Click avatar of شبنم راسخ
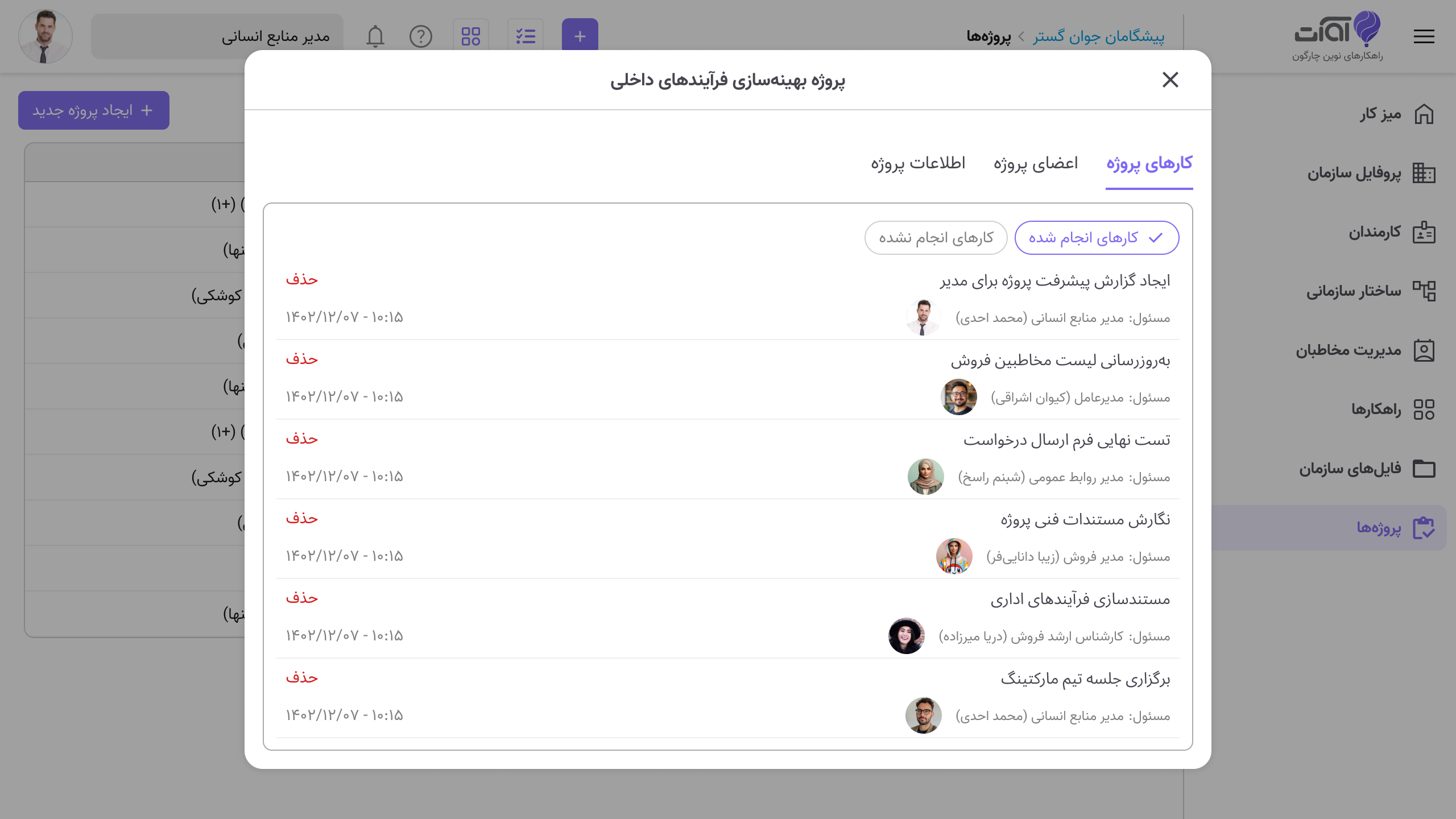The image size is (1456, 819). 926,477
